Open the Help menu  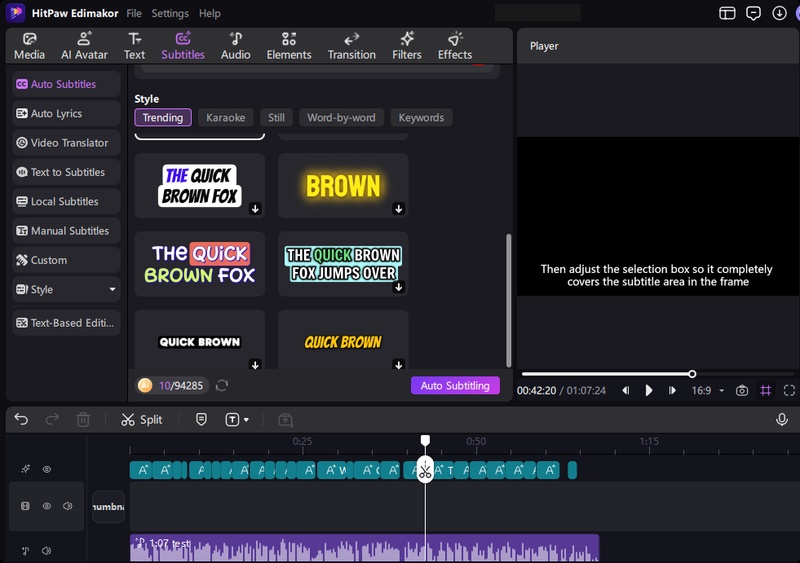210,13
